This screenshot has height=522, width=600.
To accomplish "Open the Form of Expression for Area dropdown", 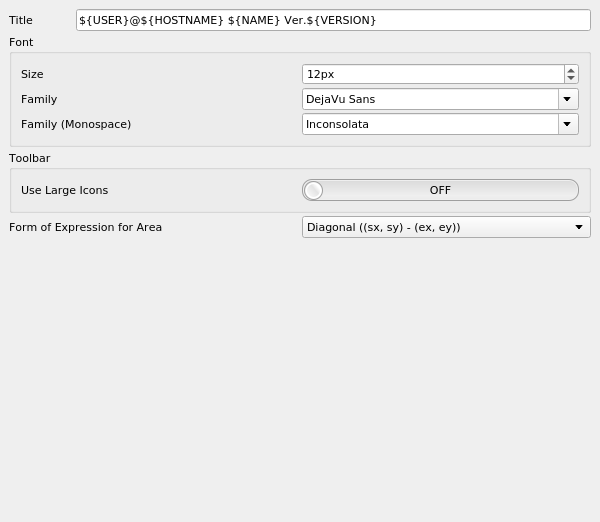I will point(446,227).
